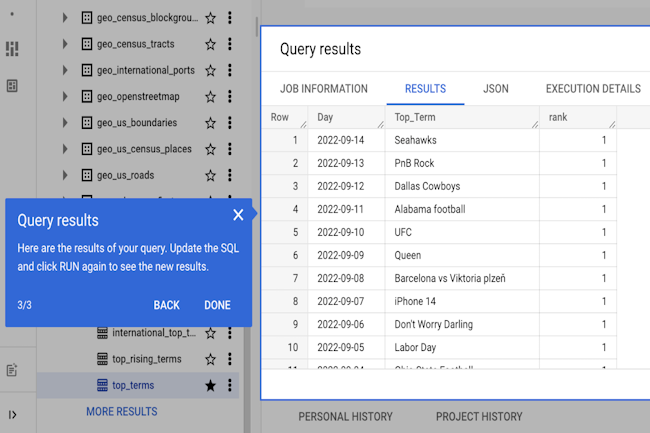This screenshot has width=650, height=433.
Task: Expand the collapsed left navigation panel
Action: [x=12, y=414]
